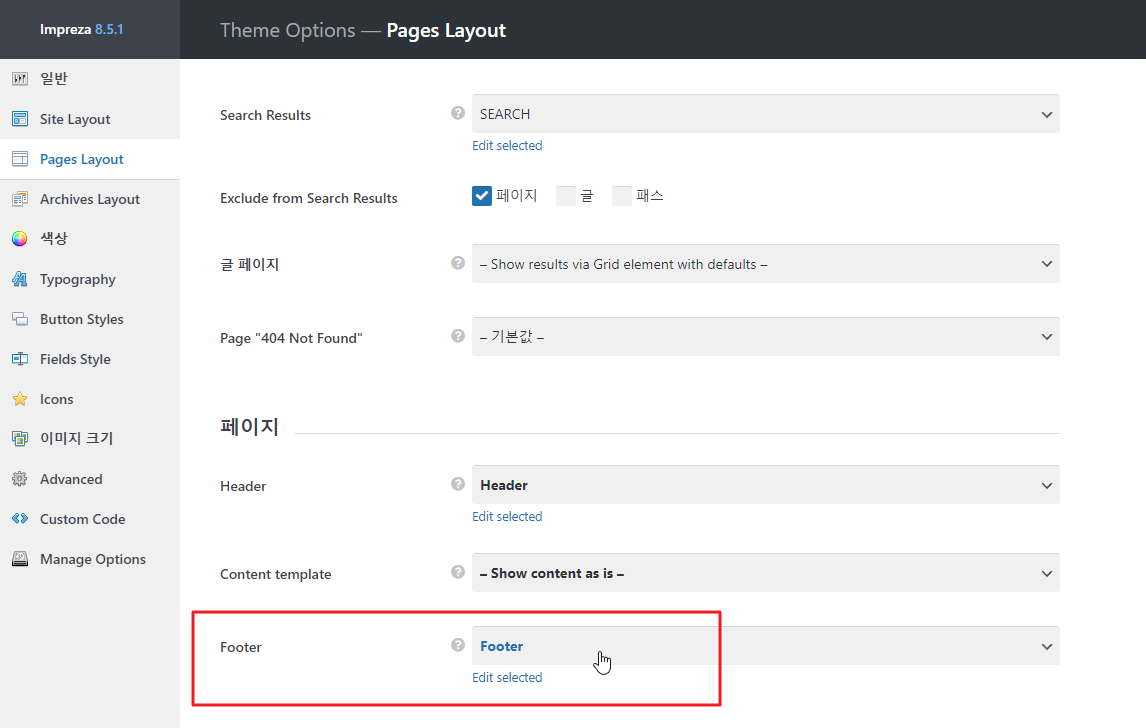Select the Pages Layout menu item
Image resolution: width=1146 pixels, height=728 pixels.
point(90,159)
